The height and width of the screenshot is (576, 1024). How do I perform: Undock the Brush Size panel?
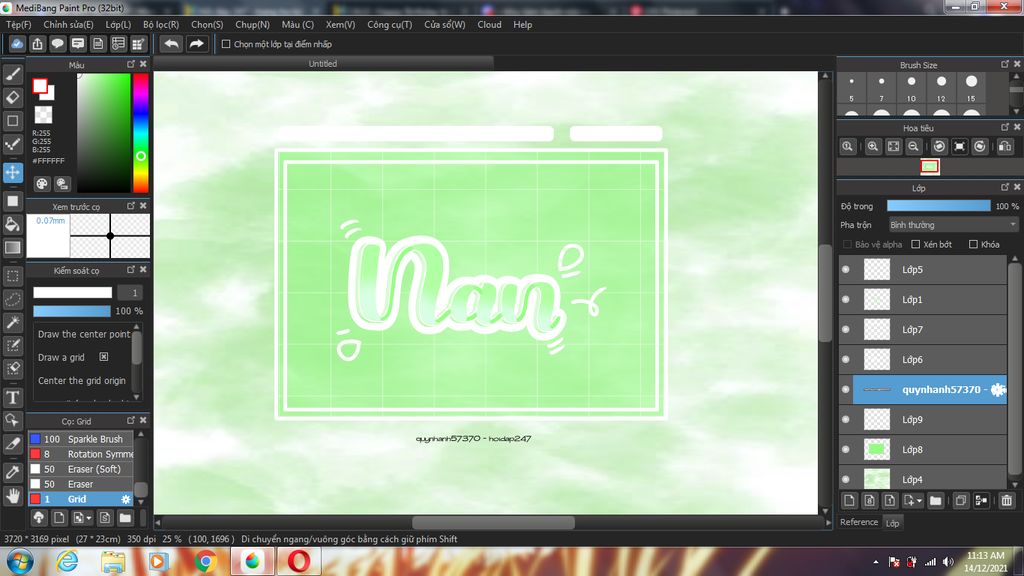[1004, 64]
